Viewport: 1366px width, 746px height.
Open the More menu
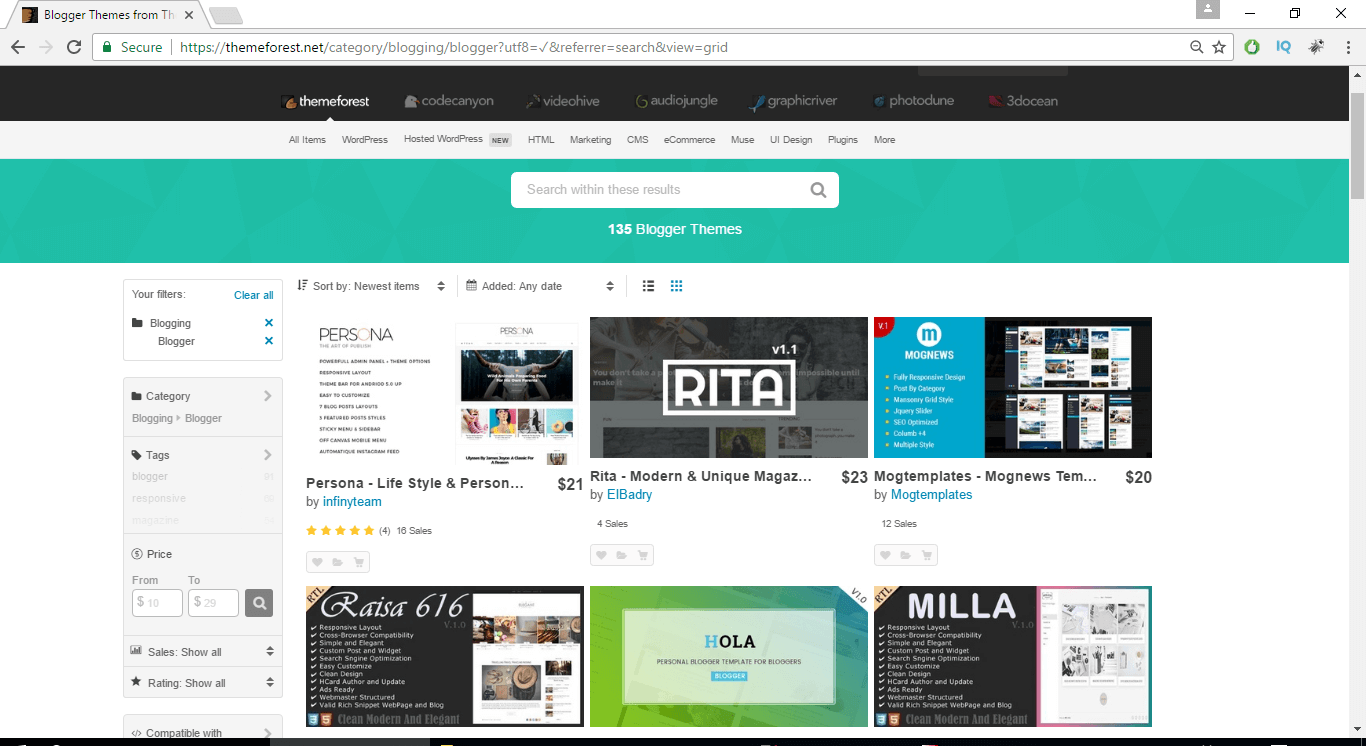tap(884, 140)
